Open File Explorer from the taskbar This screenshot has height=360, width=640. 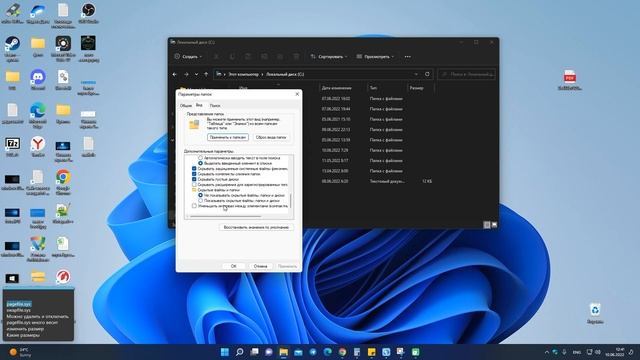284,352
